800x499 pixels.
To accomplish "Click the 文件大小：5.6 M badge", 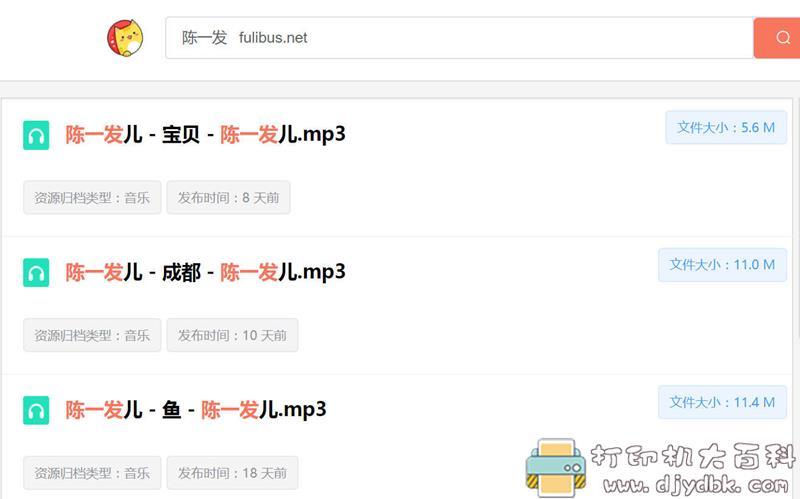I will 726,128.
